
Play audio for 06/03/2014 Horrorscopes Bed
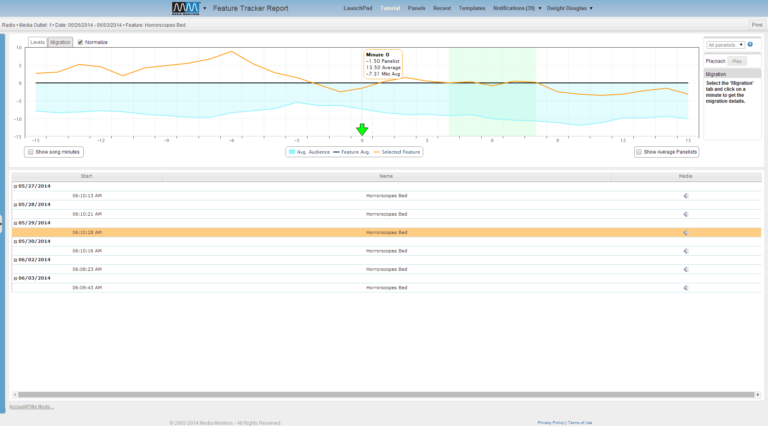686,288
